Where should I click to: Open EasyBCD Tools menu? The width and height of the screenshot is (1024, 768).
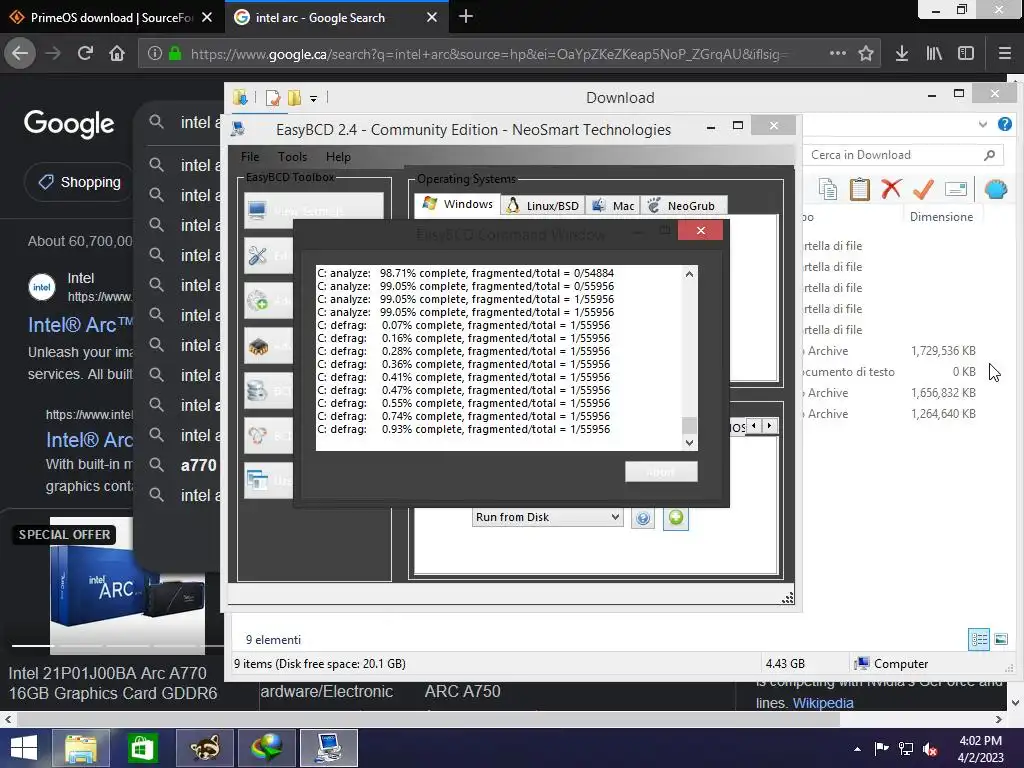pyautogui.click(x=292, y=157)
